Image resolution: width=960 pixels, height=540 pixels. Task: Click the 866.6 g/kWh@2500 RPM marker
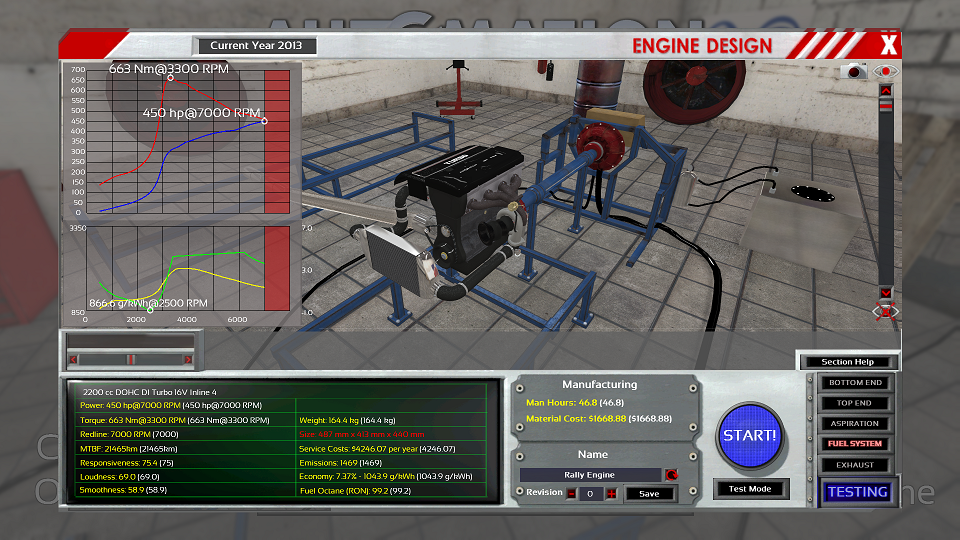150,310
